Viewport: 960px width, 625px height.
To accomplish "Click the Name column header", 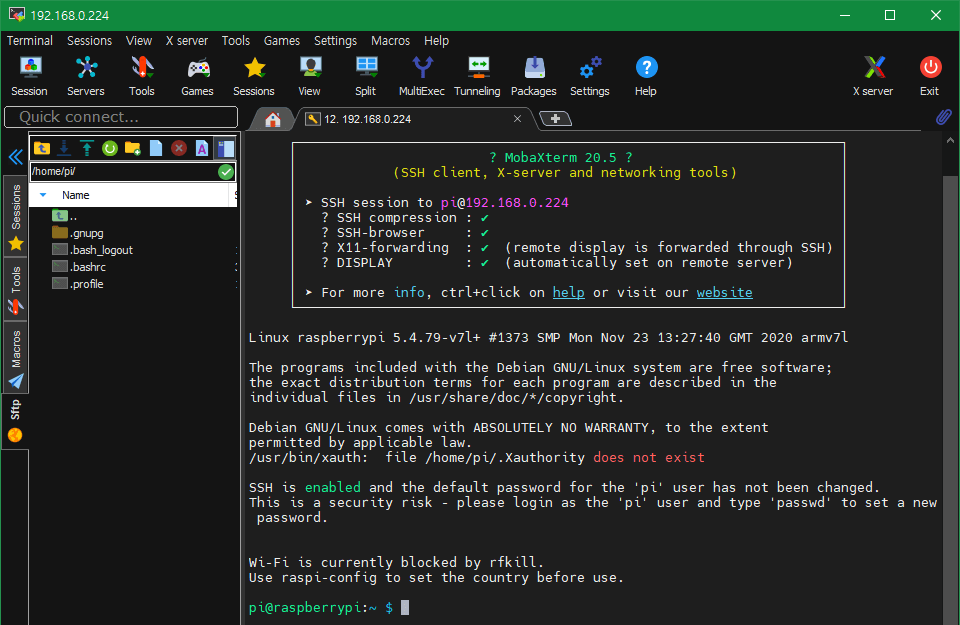I will click(75, 195).
